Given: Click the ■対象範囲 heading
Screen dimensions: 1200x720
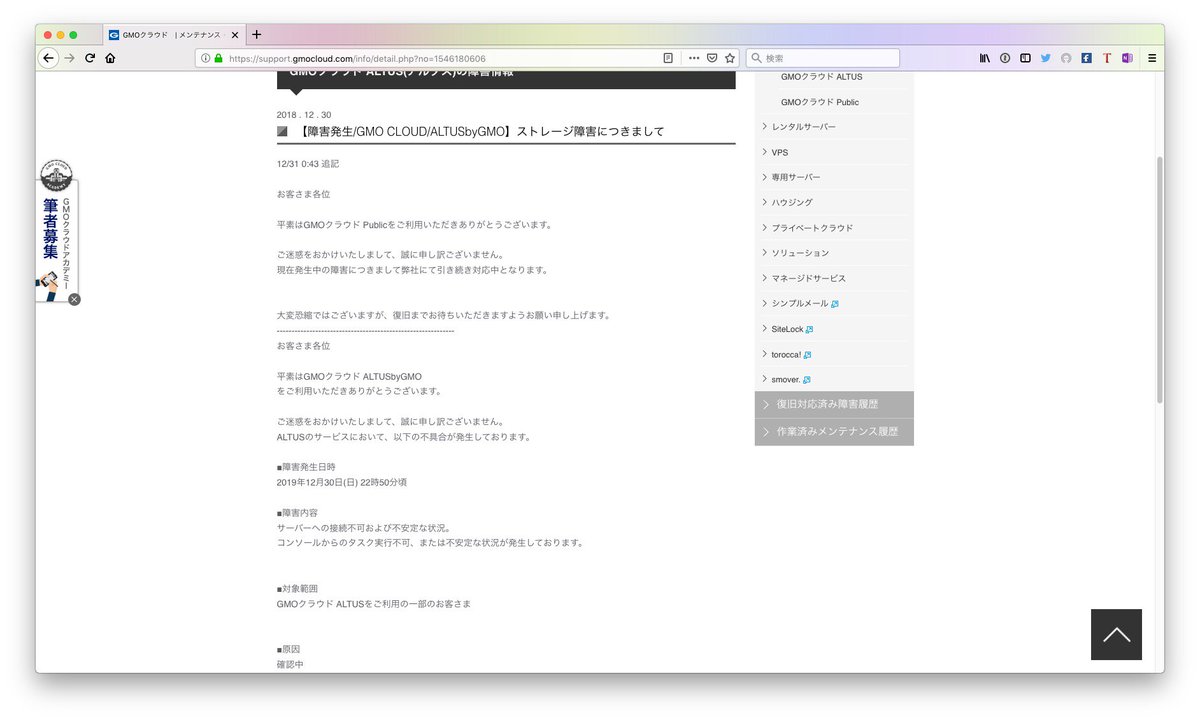Looking at the screenshot, I should (297, 589).
